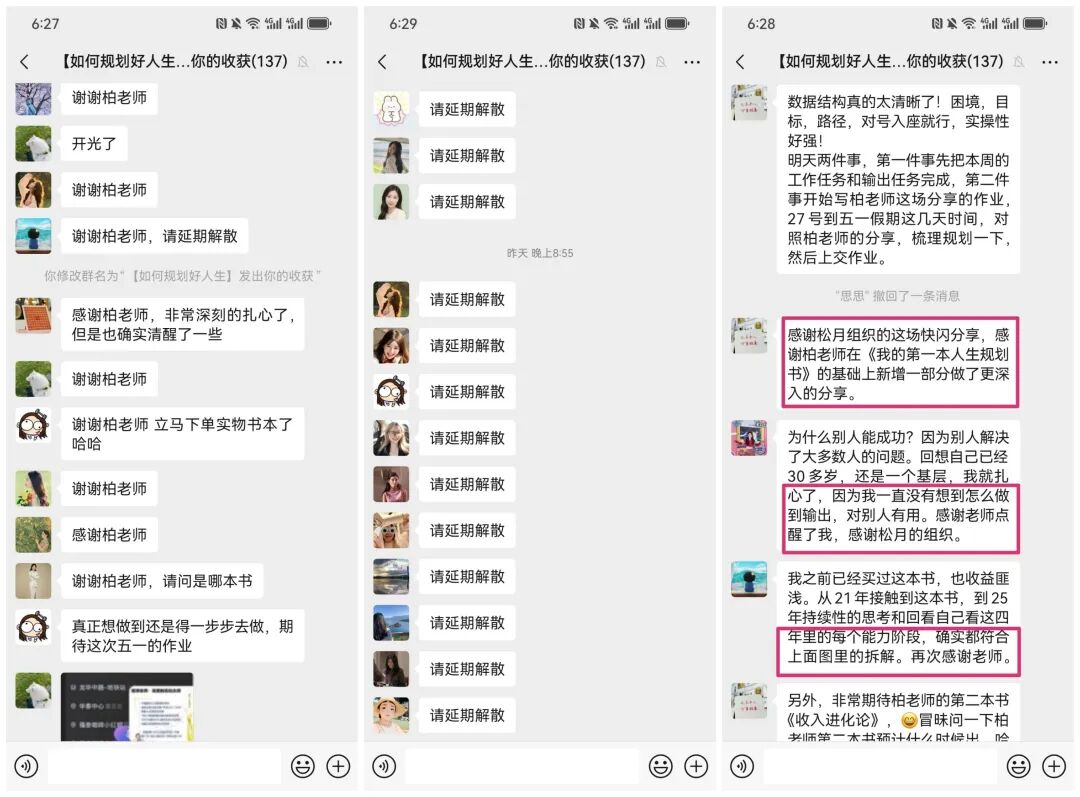
Task: Tap the battery icon beside the 6:27 clock
Action: (319, 23)
